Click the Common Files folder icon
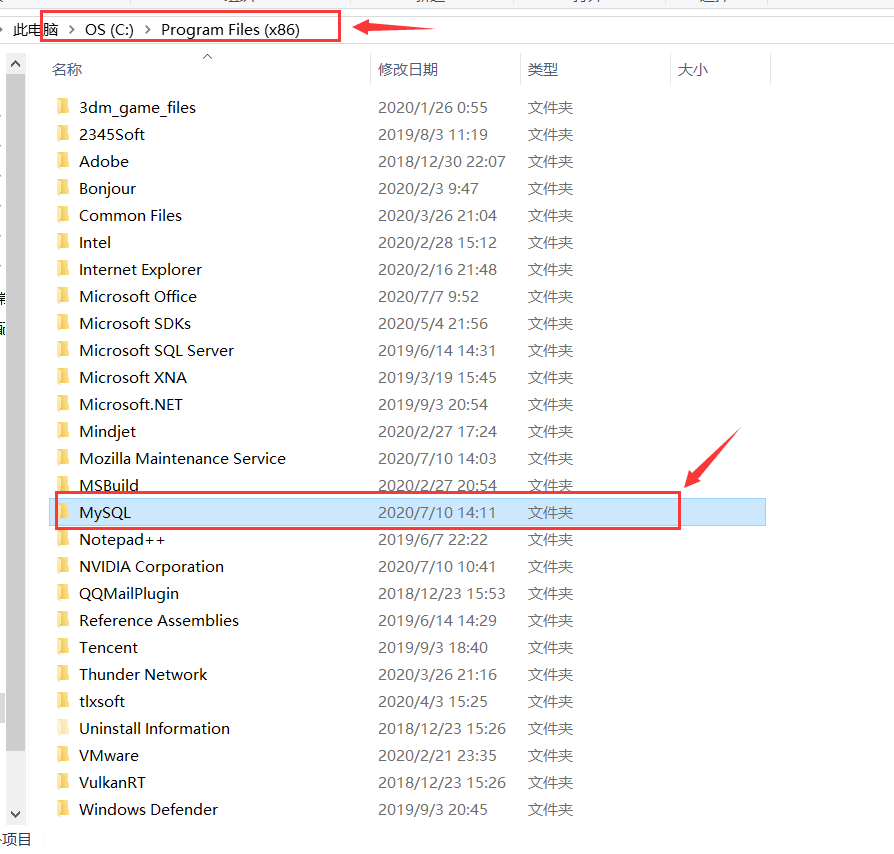The height and width of the screenshot is (854, 894). click(63, 214)
